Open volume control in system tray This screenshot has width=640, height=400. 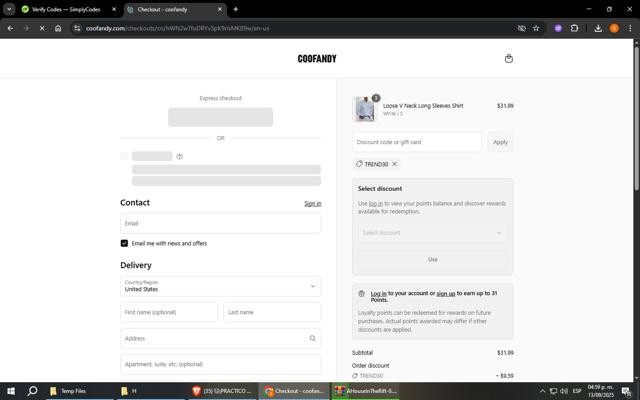[x=564, y=391]
